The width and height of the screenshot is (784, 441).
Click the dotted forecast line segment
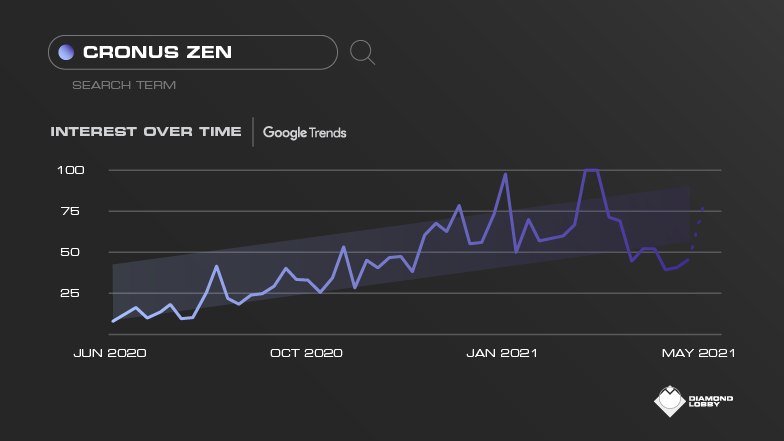[698, 228]
